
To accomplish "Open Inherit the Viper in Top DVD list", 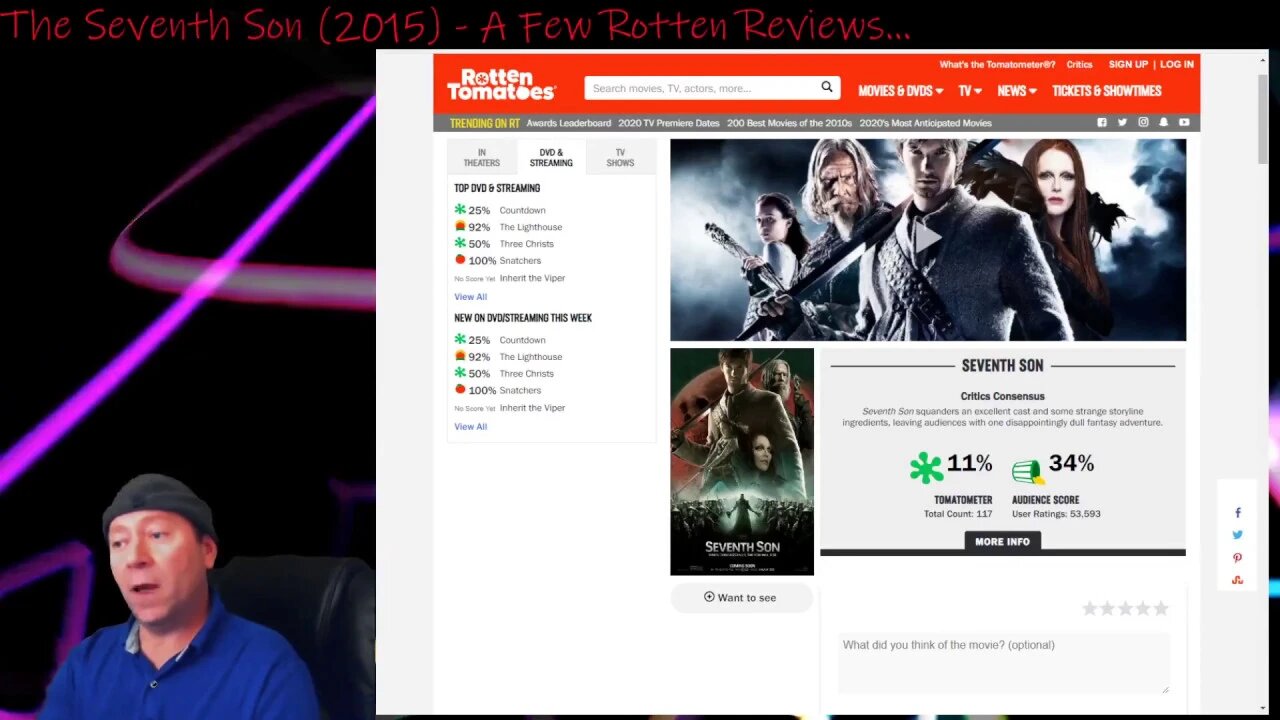I will (x=532, y=278).
